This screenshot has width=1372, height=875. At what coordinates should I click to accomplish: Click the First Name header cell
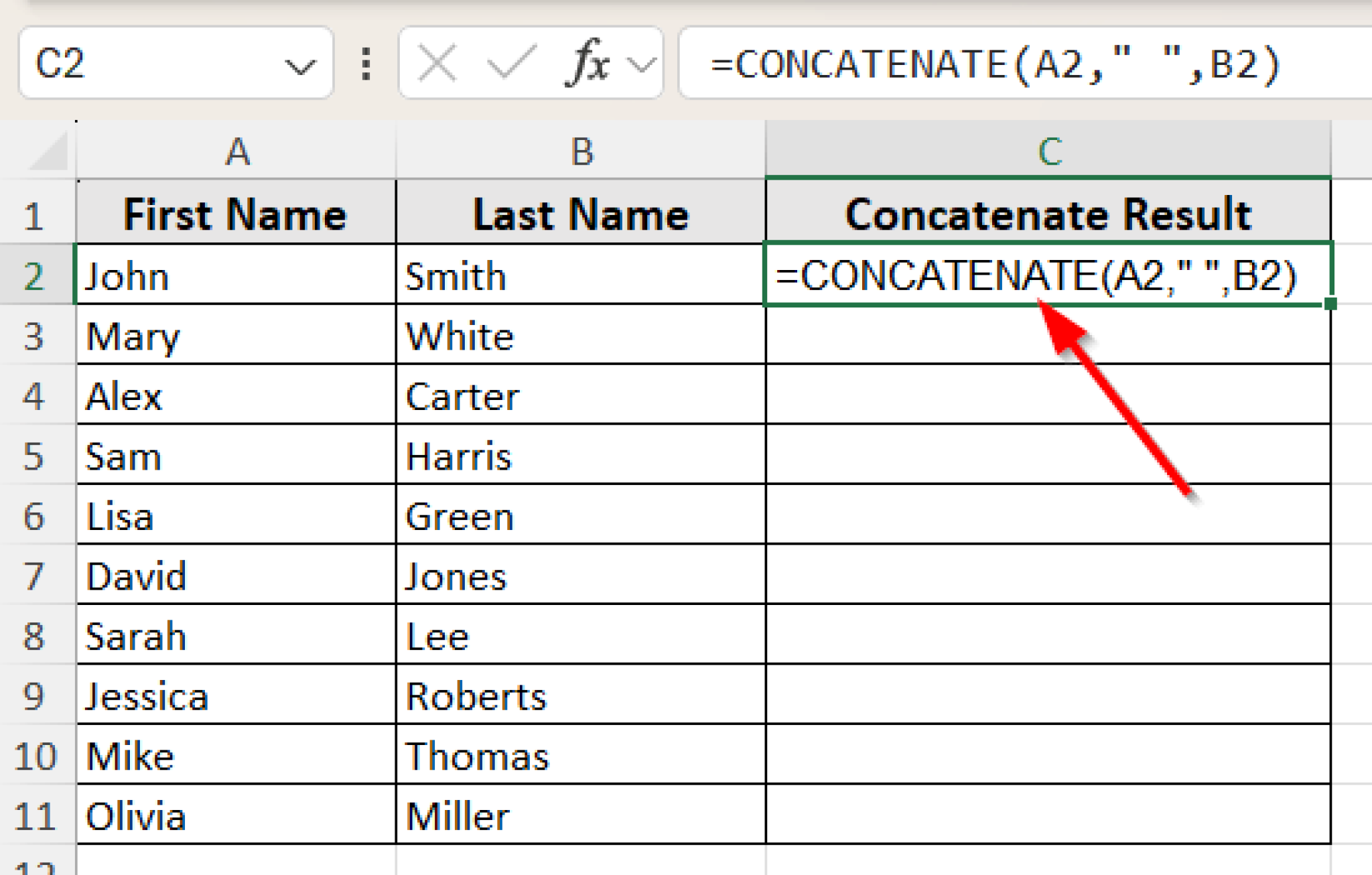(236, 214)
